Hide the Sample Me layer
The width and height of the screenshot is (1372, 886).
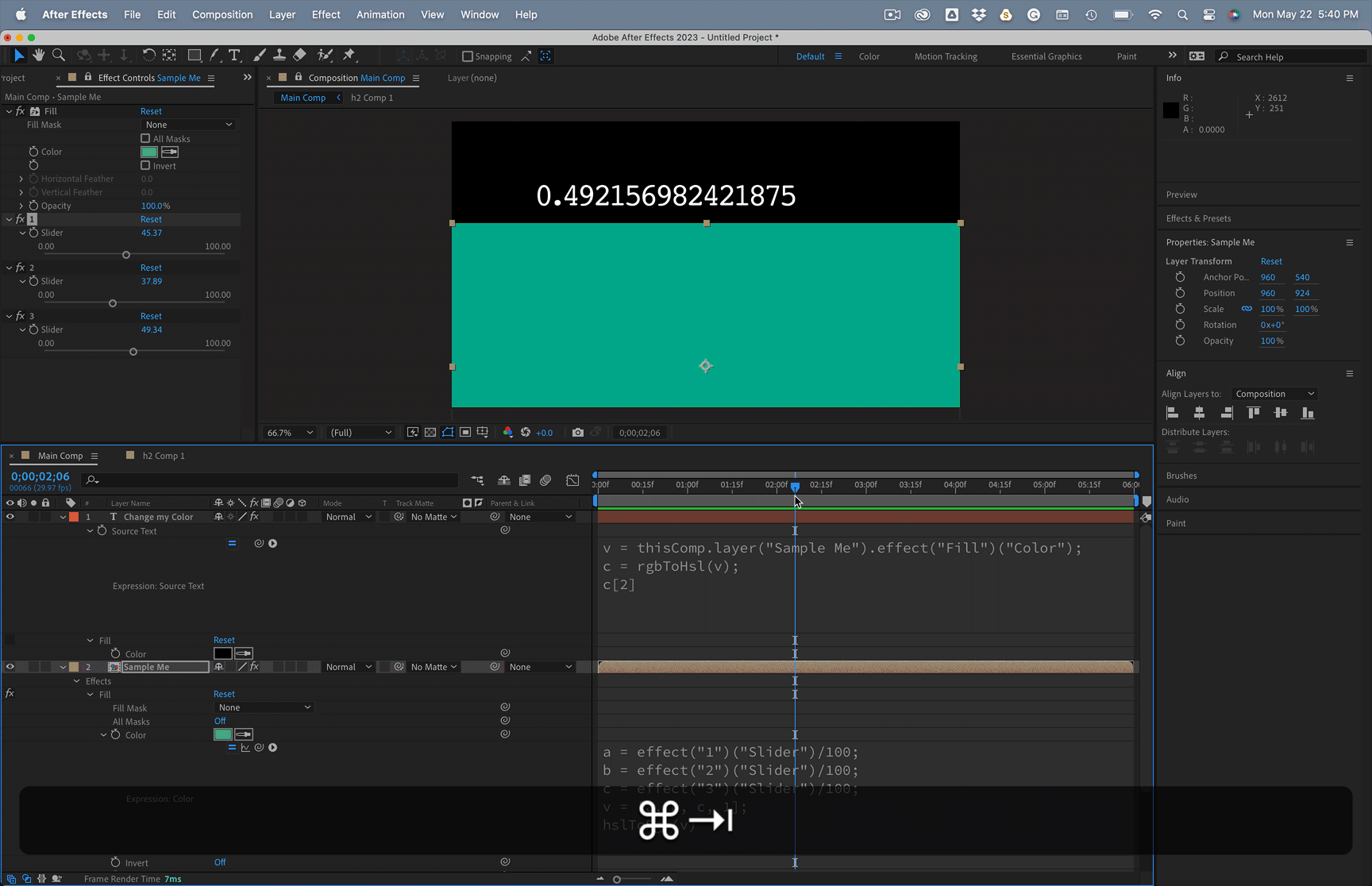10,667
